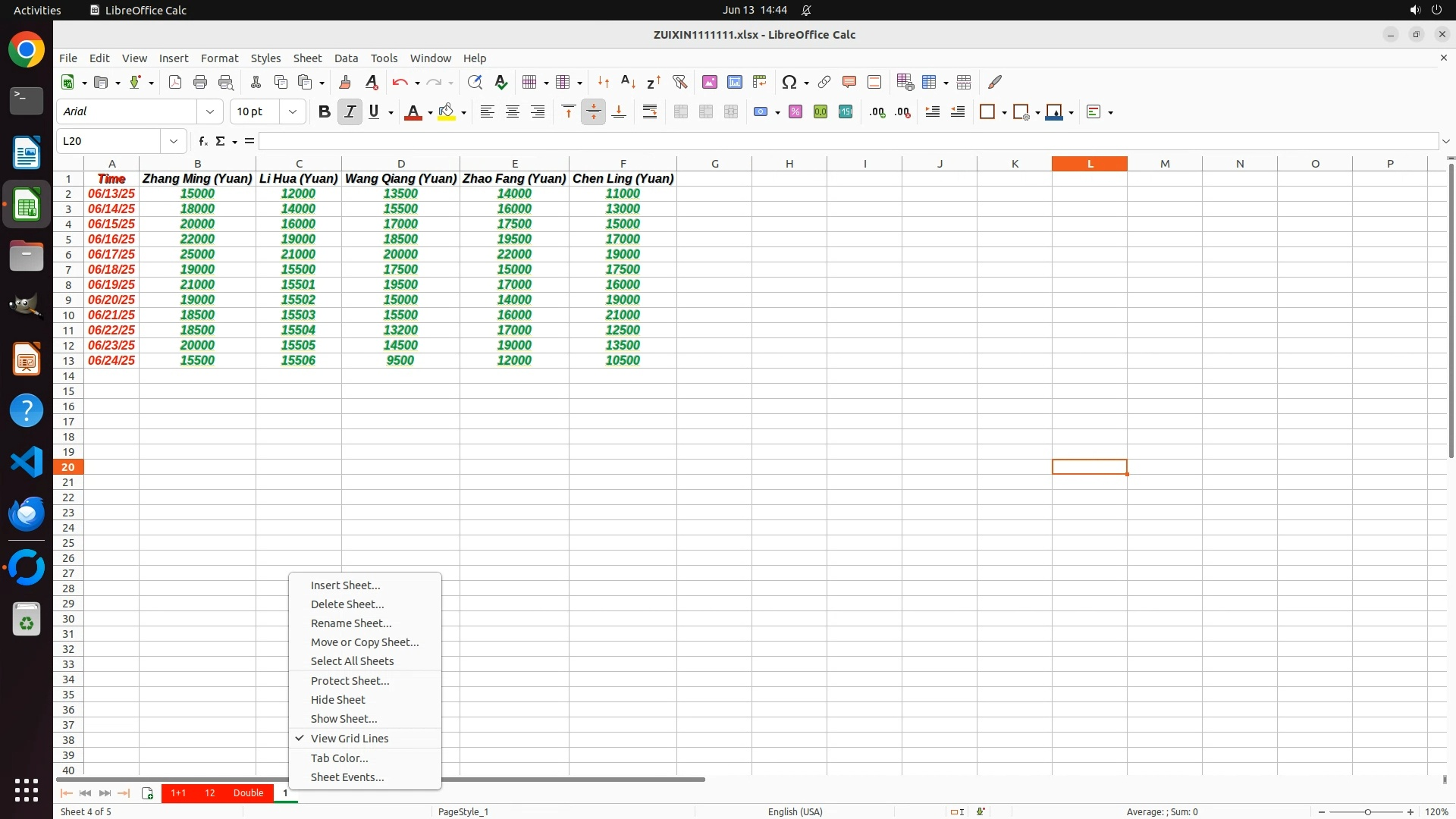Switch to the Double sheet tab
This screenshot has height=819, width=1456.
[248, 792]
